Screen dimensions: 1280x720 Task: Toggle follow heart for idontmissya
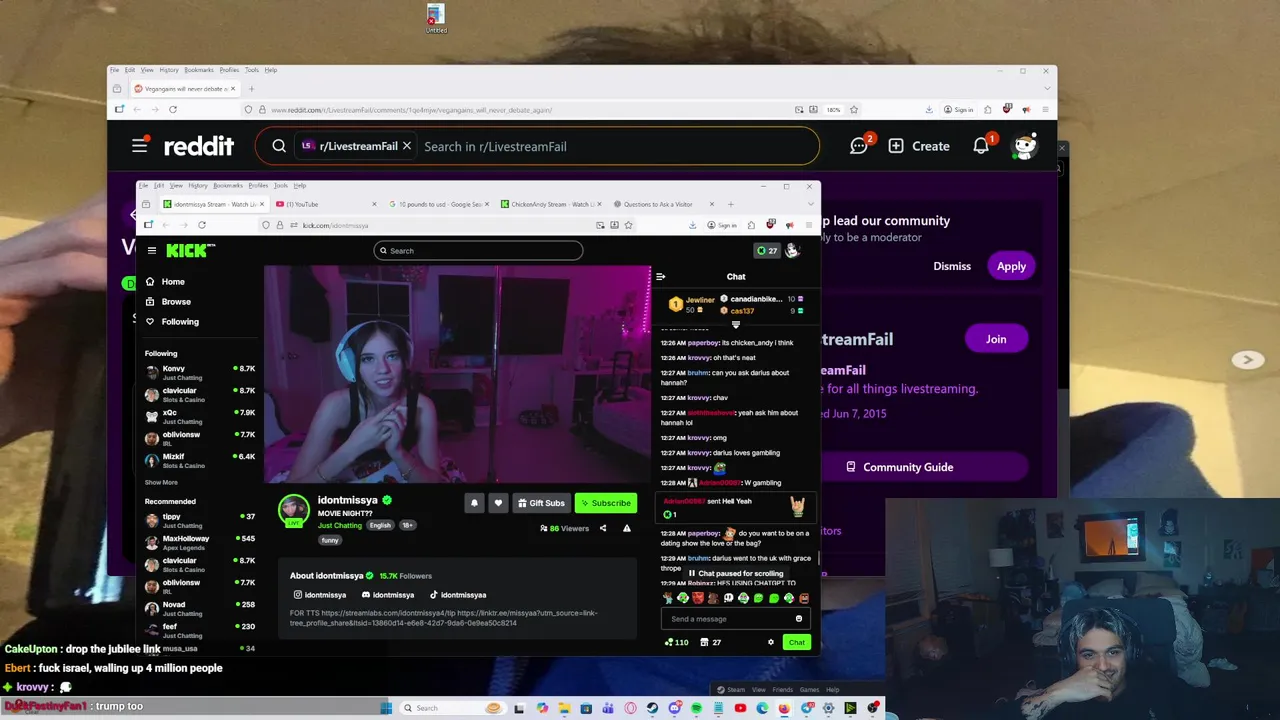point(498,503)
